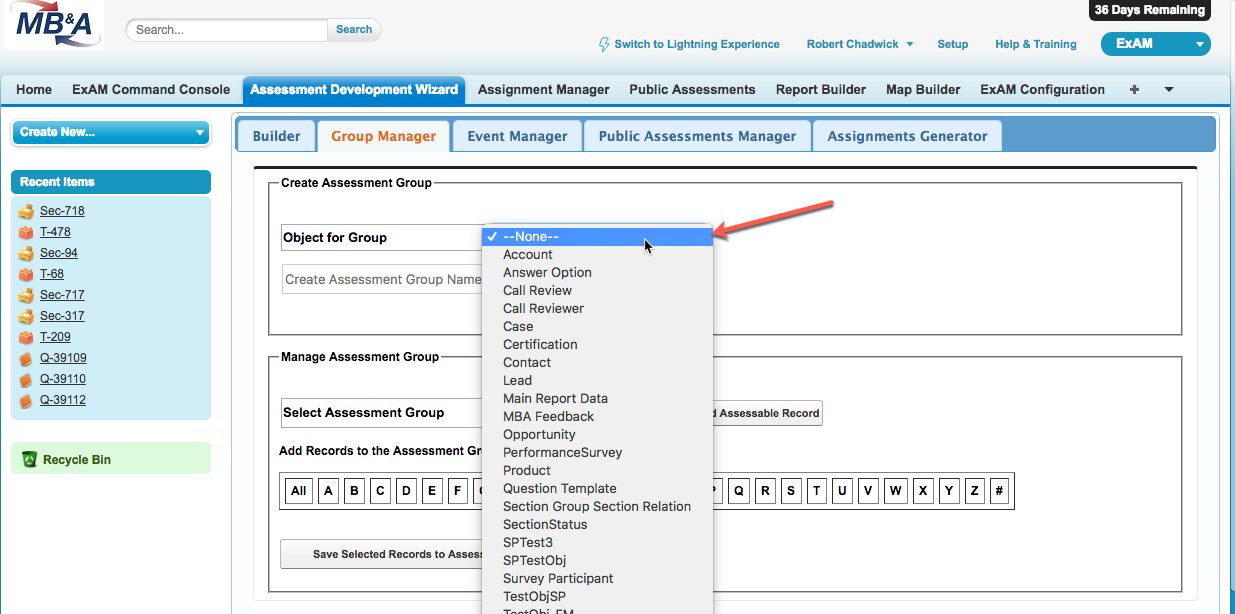This screenshot has height=614, width=1235.
Task: Click the T-68 record icon
Action: pyautogui.click(x=26, y=274)
